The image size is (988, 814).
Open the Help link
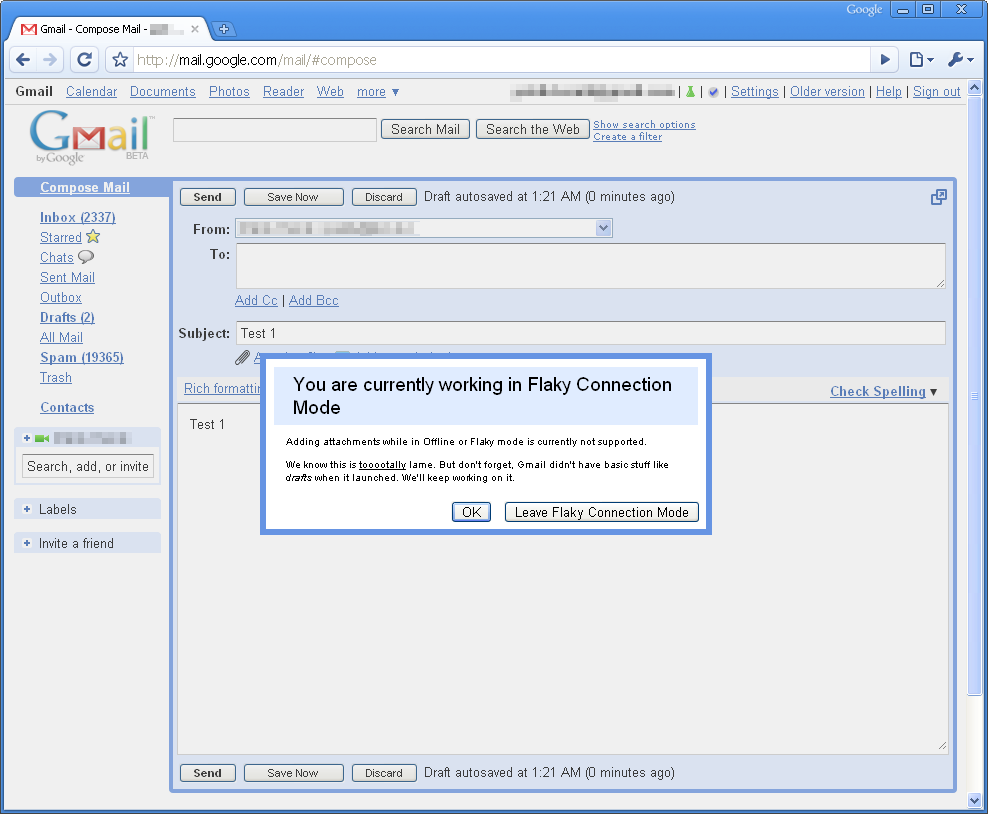coord(888,92)
